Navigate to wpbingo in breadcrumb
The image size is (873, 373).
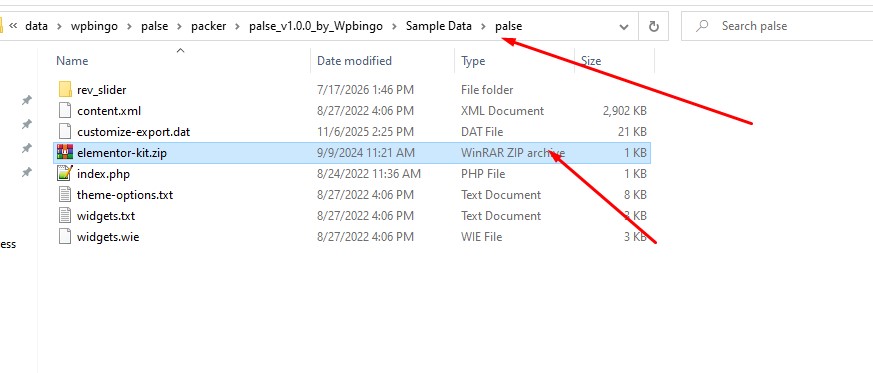(x=94, y=26)
